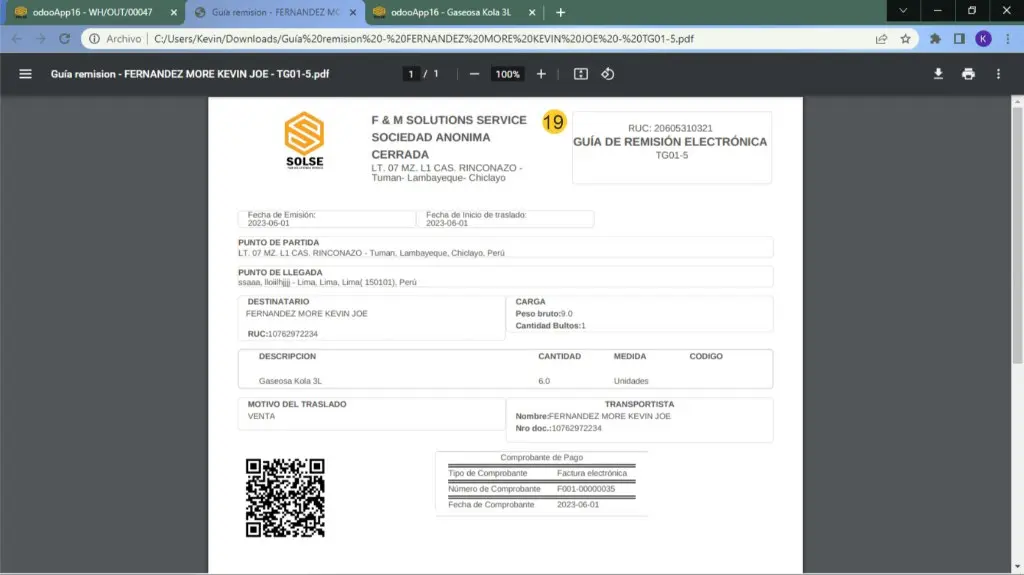This screenshot has width=1024, height=575.
Task: Click the fit to page icon
Action: pyautogui.click(x=581, y=74)
